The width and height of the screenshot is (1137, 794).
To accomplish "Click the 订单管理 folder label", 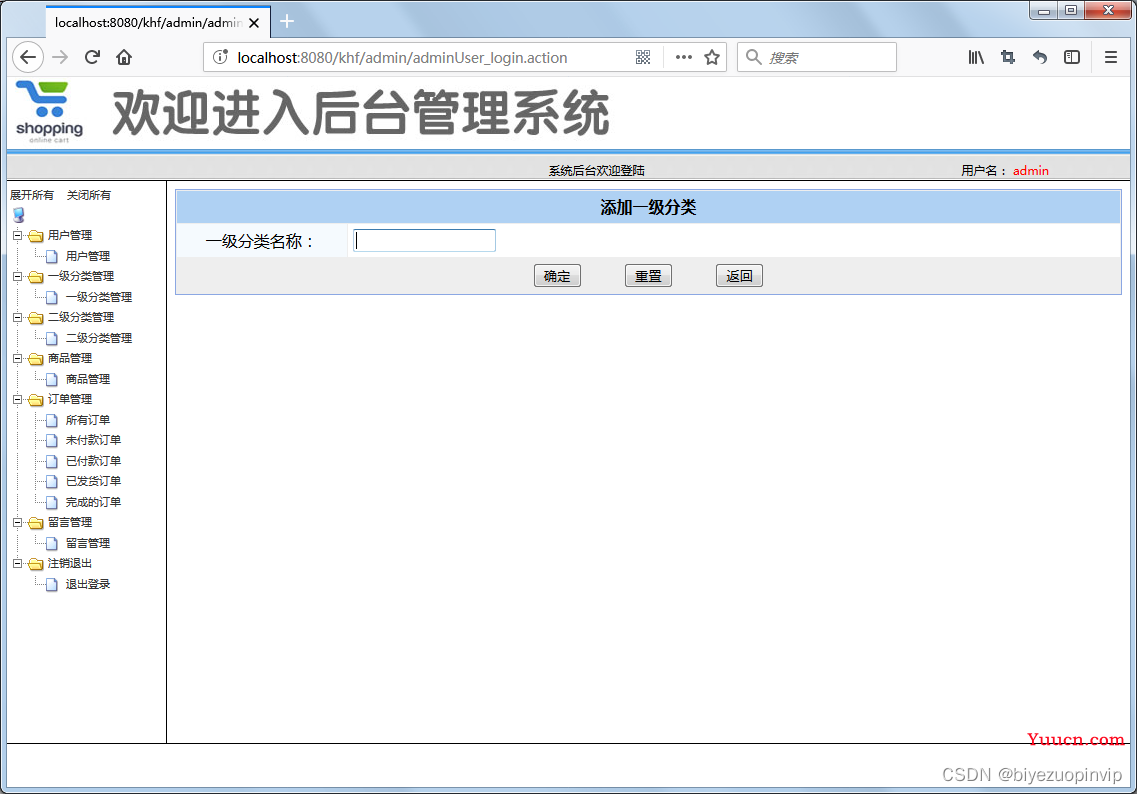I will pos(70,400).
